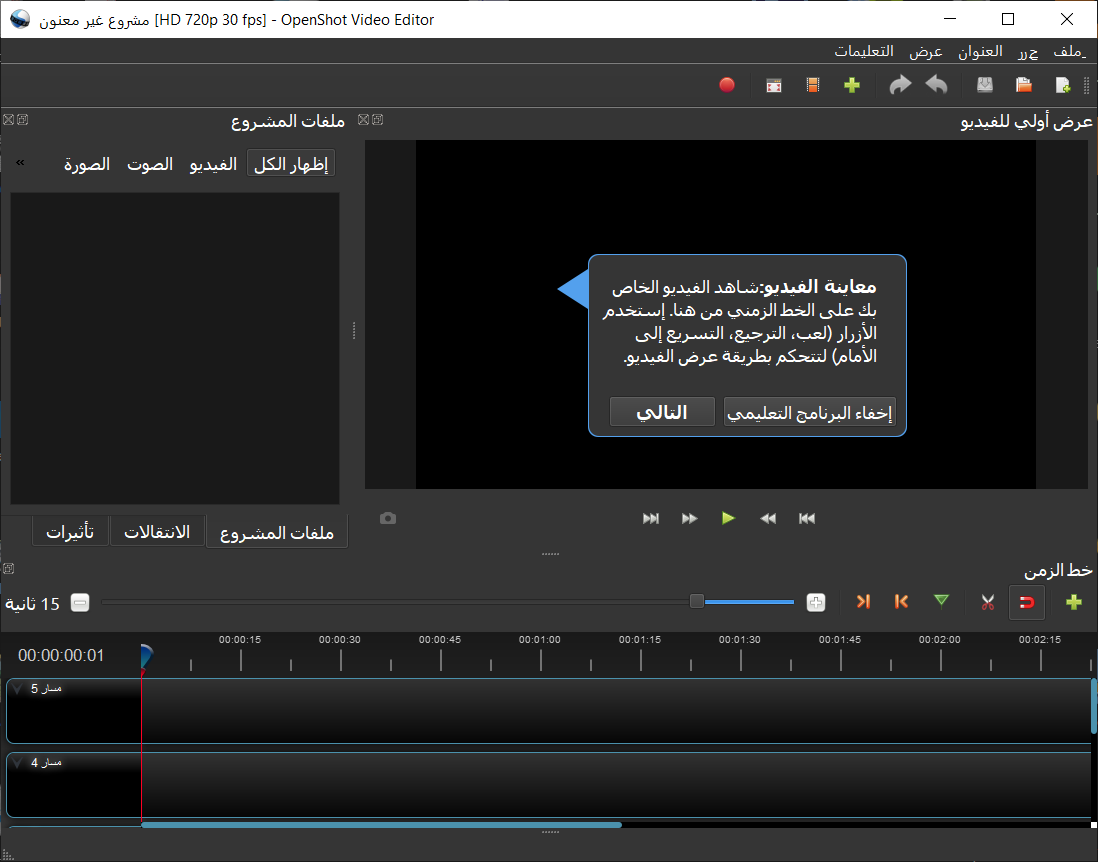Play the video preview
The width and height of the screenshot is (1098, 862).
728,518
